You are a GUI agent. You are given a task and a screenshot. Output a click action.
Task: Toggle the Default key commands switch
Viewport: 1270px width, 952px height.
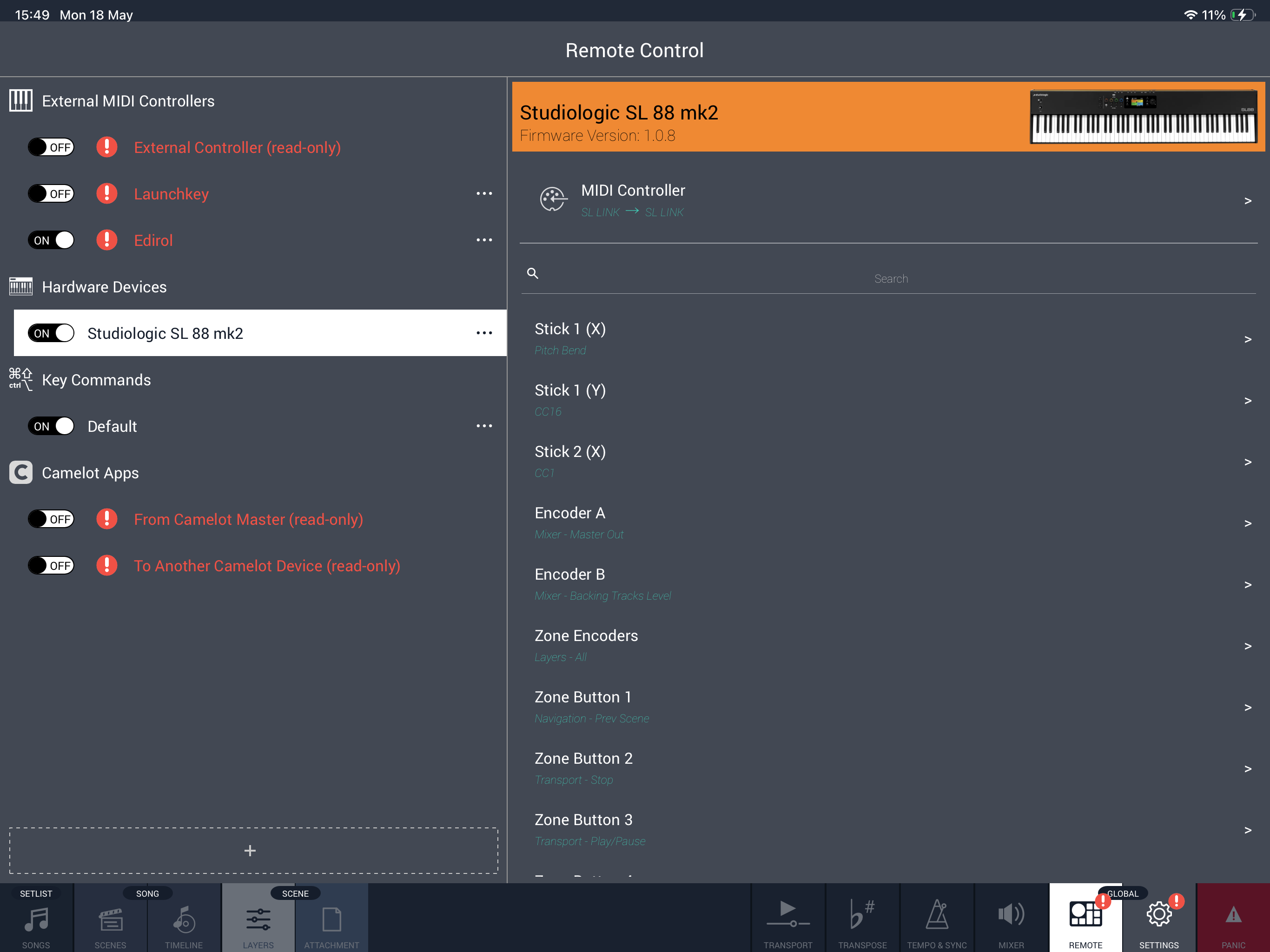(51, 426)
